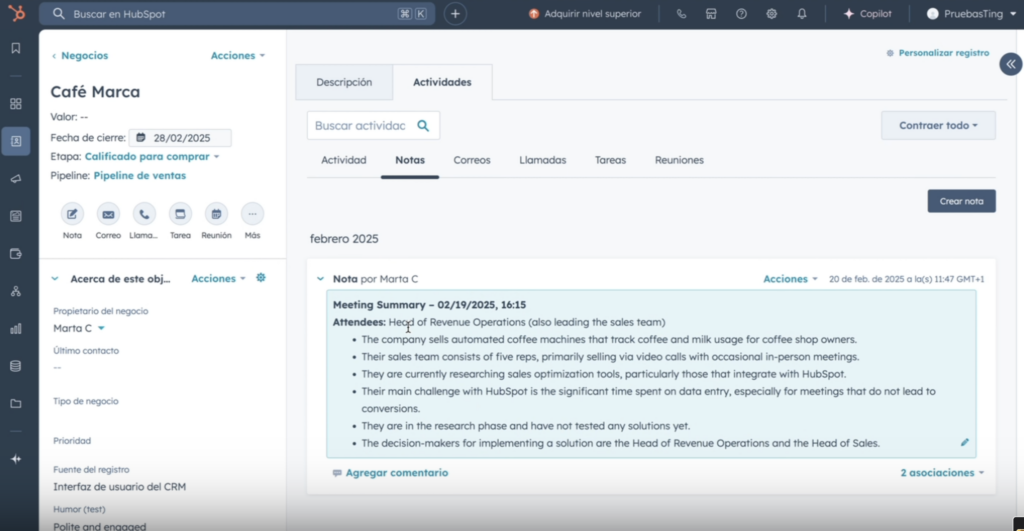Image resolution: width=1024 pixels, height=531 pixels.
Task: Log a call with the Llamada icon
Action: click(144, 214)
